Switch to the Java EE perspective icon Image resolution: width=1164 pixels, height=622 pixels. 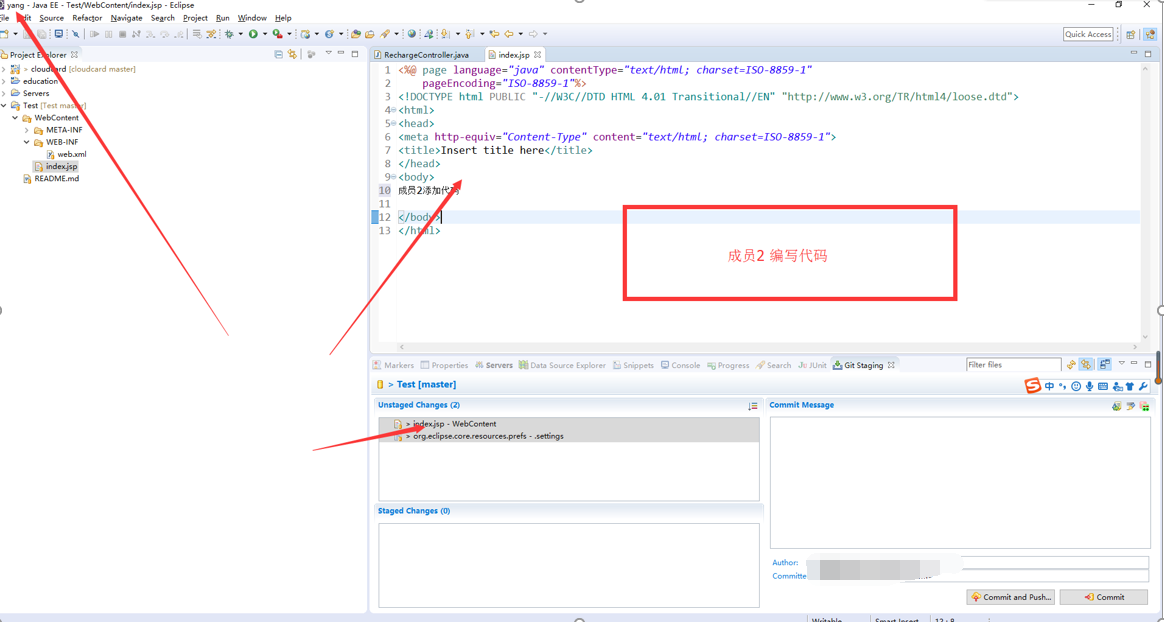click(x=1150, y=34)
